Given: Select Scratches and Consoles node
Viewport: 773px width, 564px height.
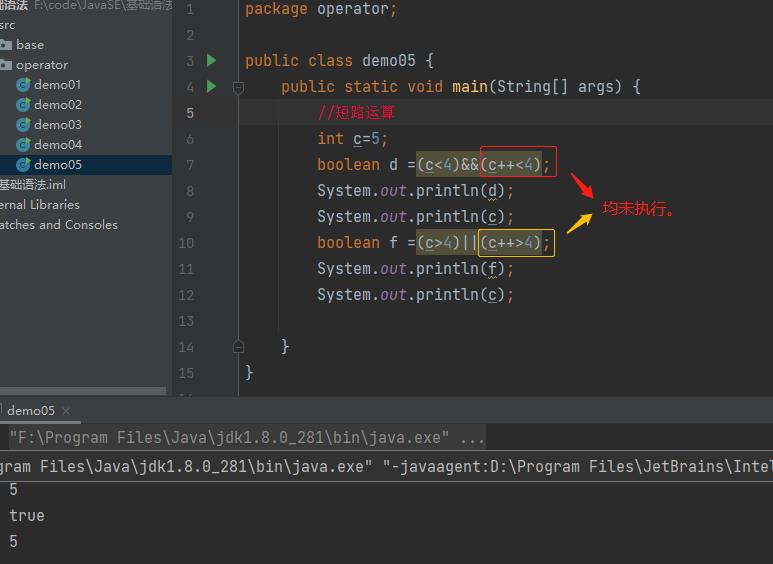Looking at the screenshot, I should (59, 225).
